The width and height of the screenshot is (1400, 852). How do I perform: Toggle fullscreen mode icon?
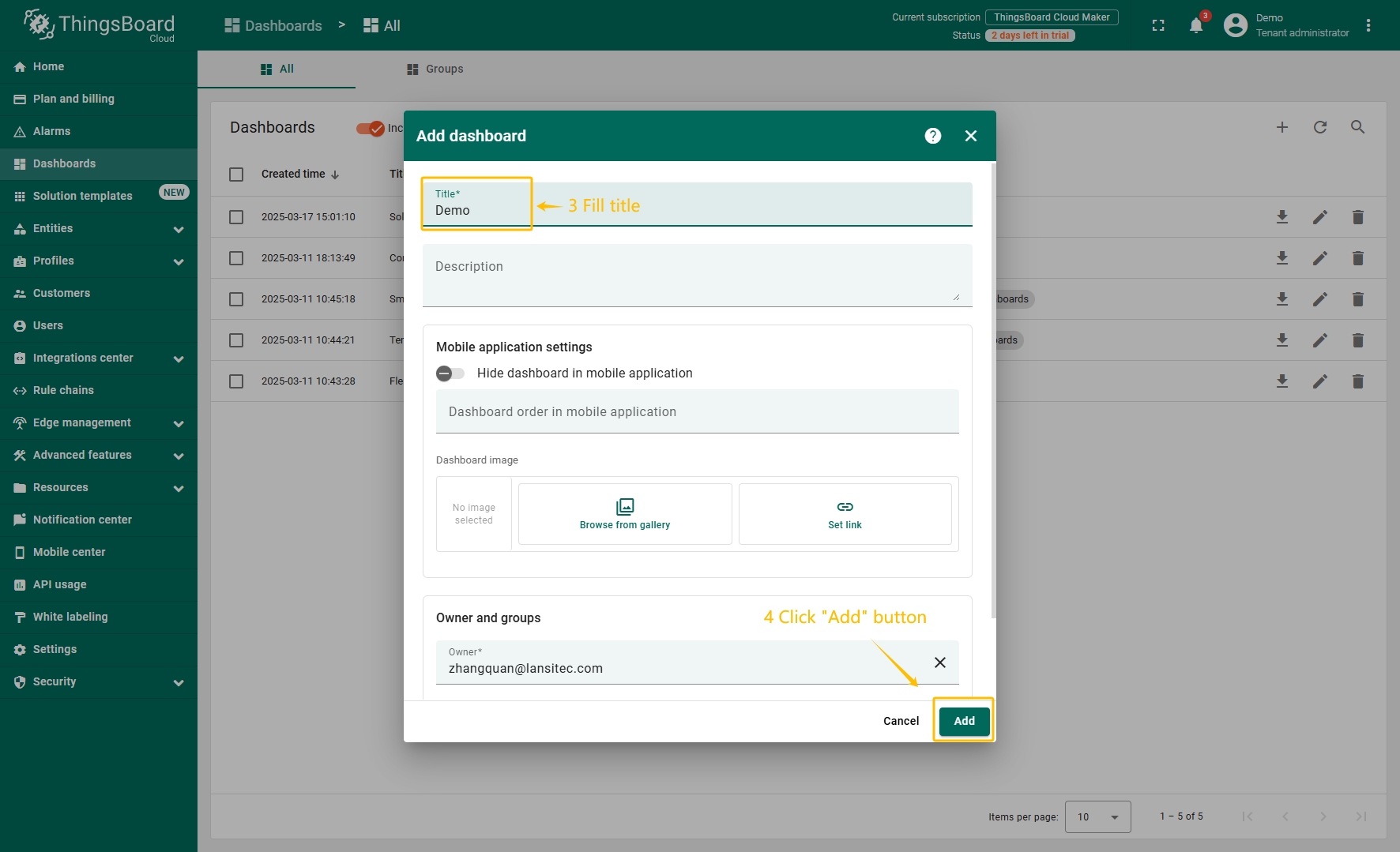[x=1158, y=25]
